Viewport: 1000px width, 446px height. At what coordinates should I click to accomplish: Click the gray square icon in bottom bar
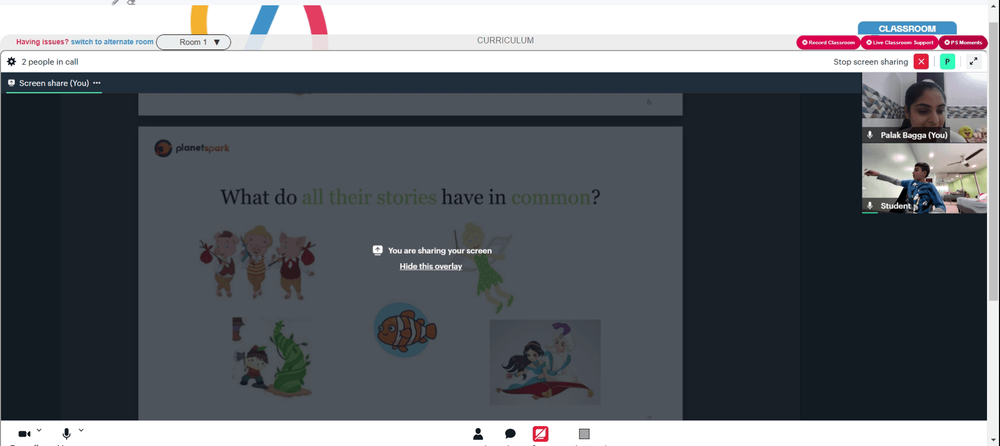pyautogui.click(x=584, y=434)
